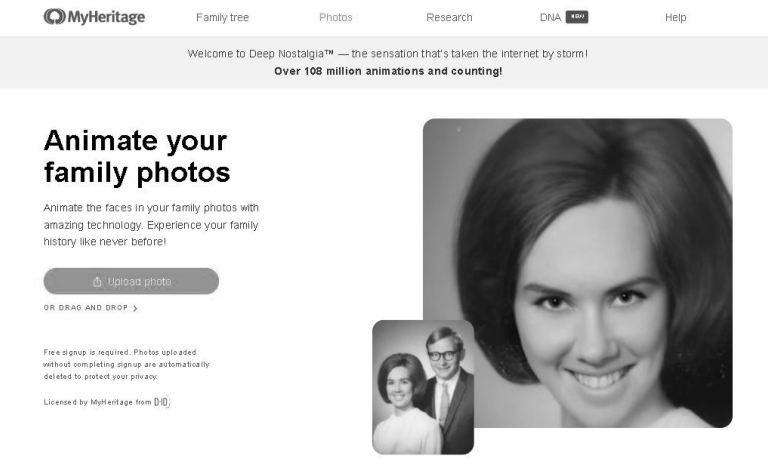Screen dimensions: 768x474
Task: Open the DNA menu
Action: point(550,18)
